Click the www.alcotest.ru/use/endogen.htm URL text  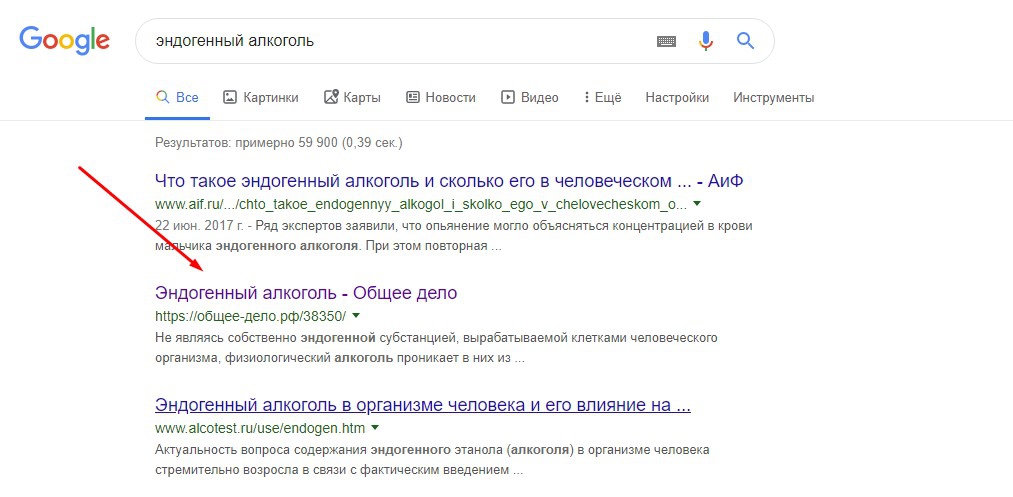pos(260,428)
